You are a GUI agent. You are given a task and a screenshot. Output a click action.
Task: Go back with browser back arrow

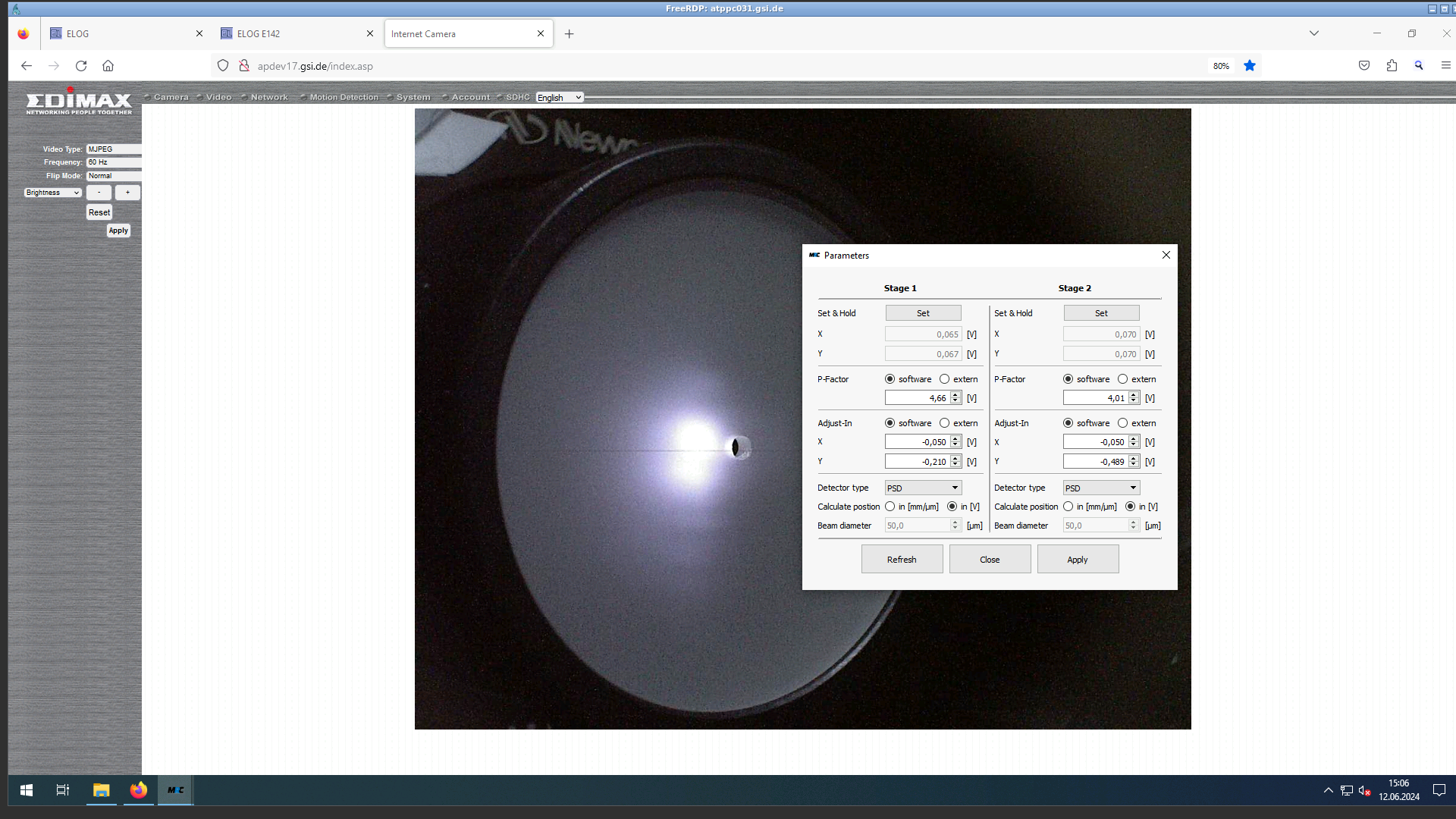point(27,66)
